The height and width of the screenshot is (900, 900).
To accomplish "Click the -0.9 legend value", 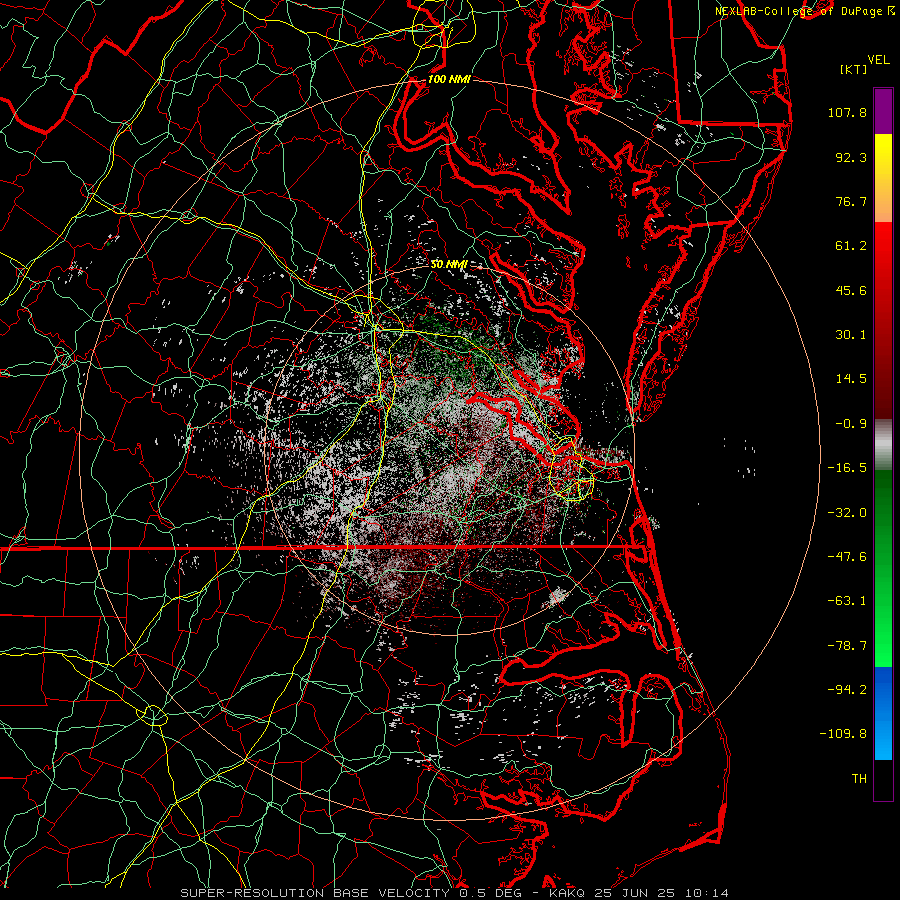I will [851, 424].
